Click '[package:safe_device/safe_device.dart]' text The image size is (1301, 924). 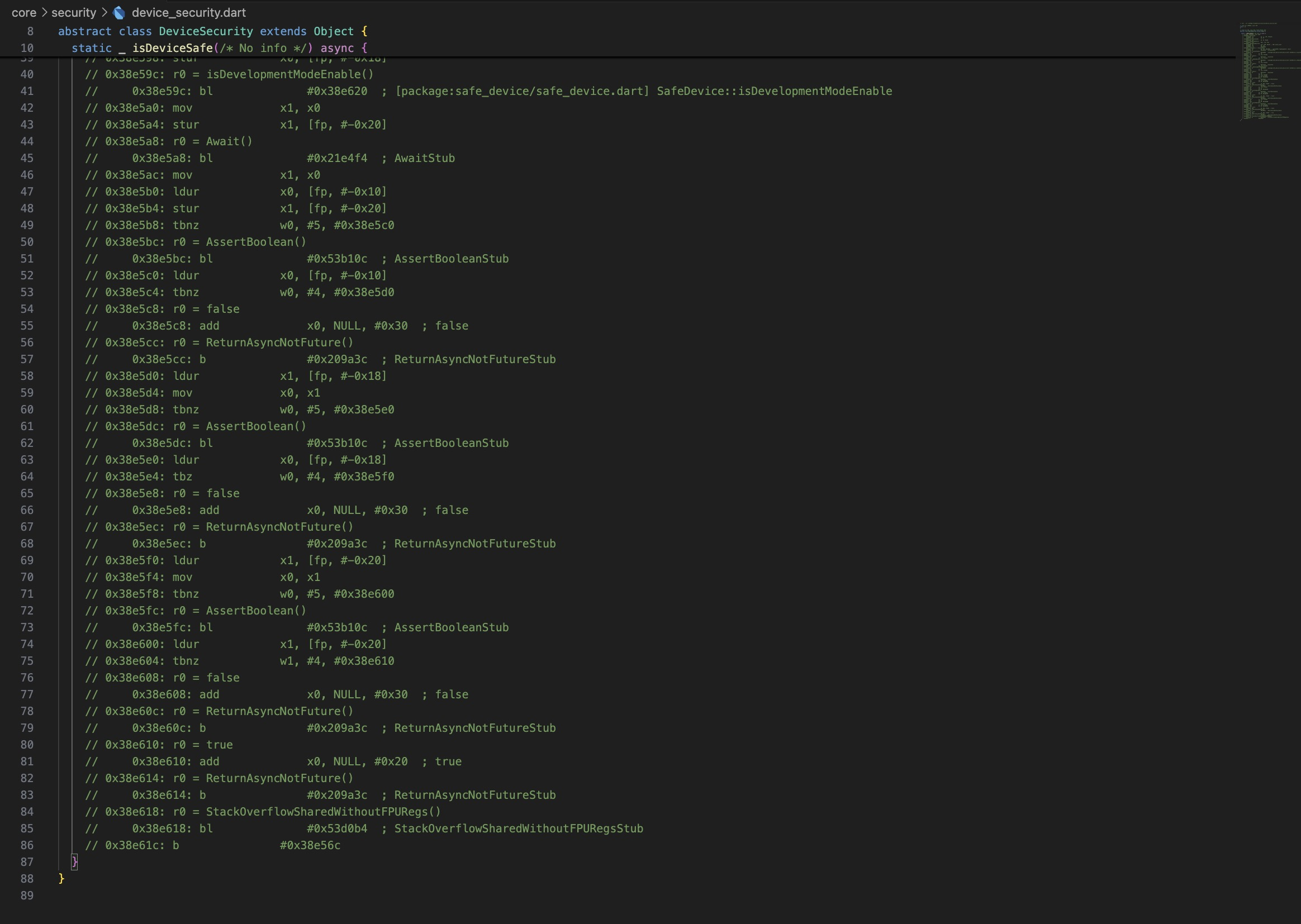(522, 91)
